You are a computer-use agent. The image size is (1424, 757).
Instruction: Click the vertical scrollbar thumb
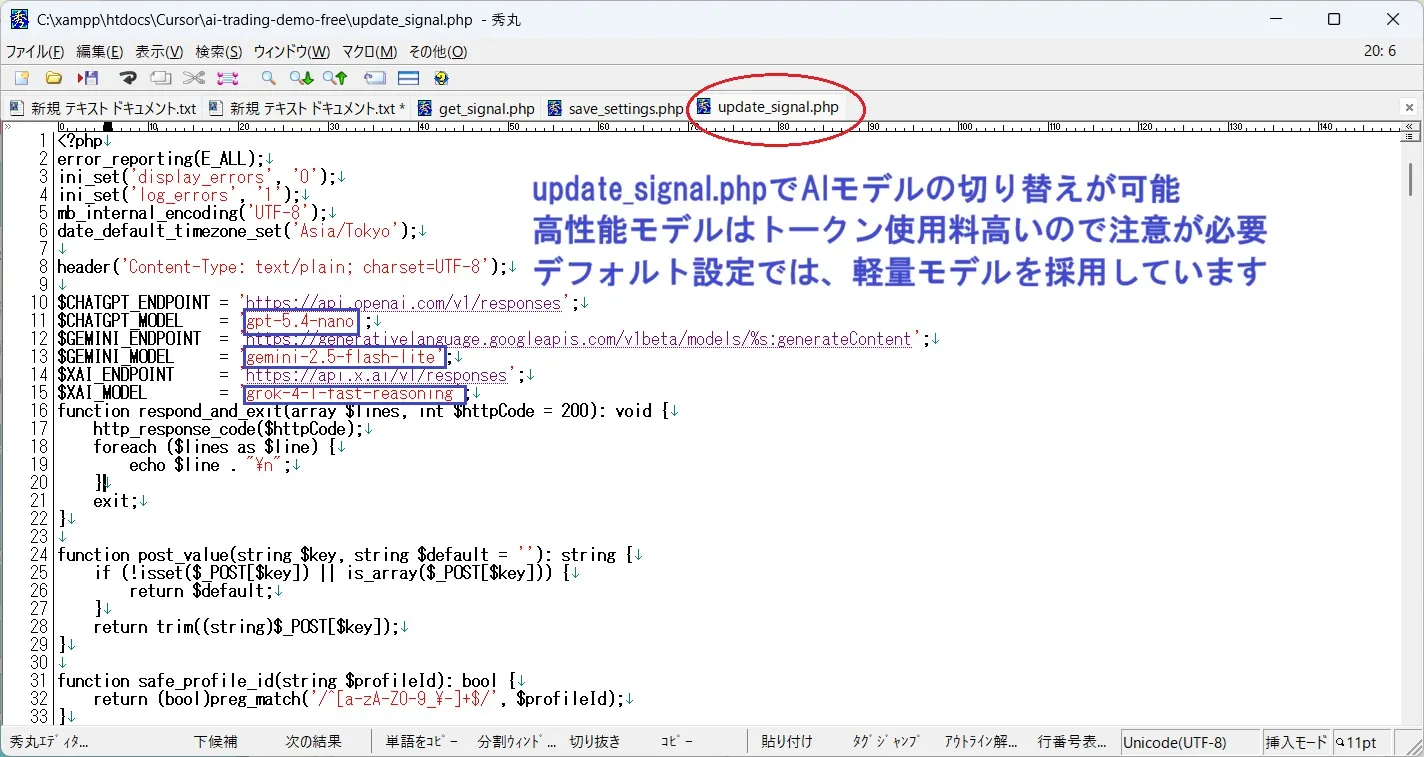coord(1410,180)
